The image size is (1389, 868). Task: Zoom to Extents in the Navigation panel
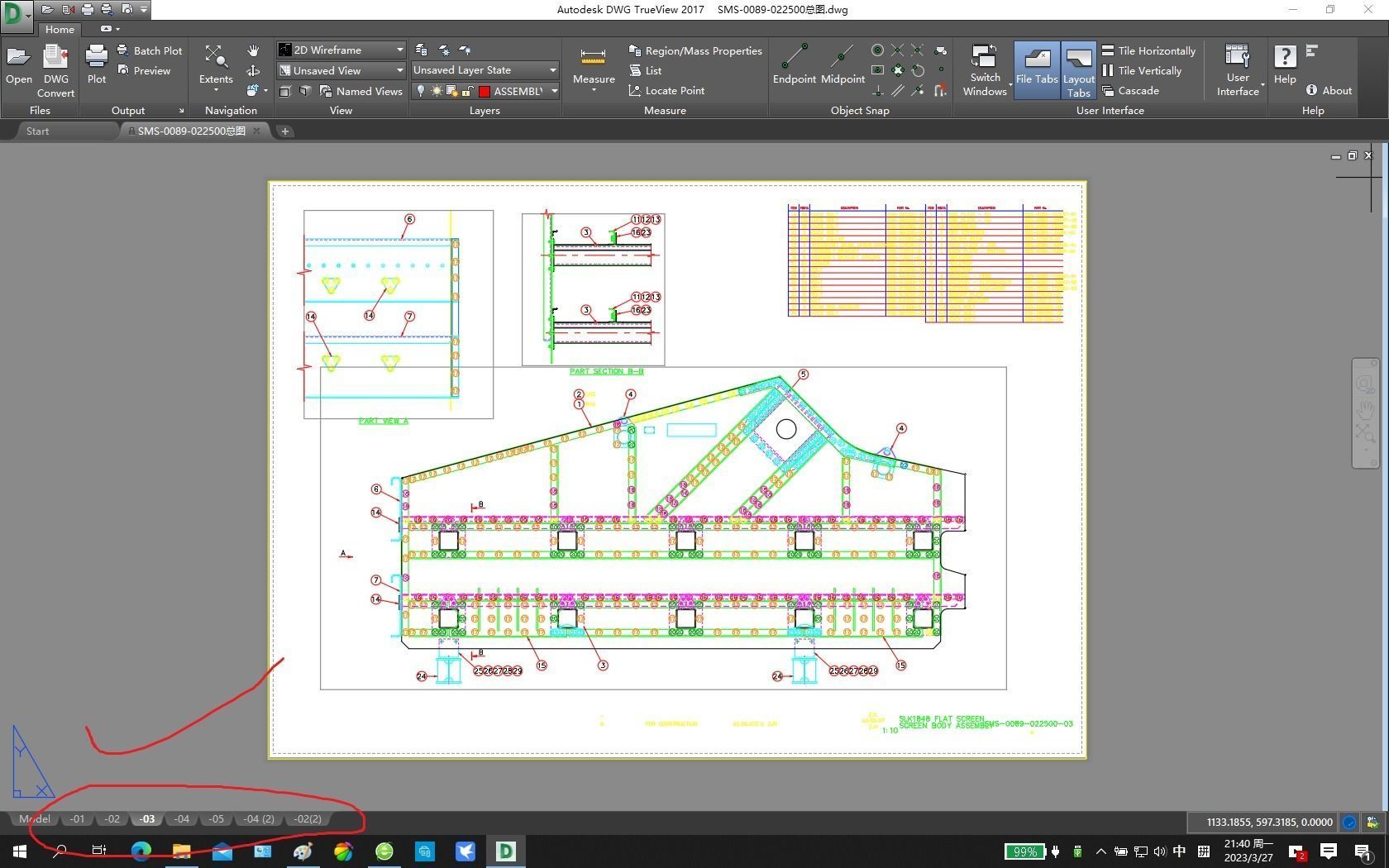click(x=216, y=64)
